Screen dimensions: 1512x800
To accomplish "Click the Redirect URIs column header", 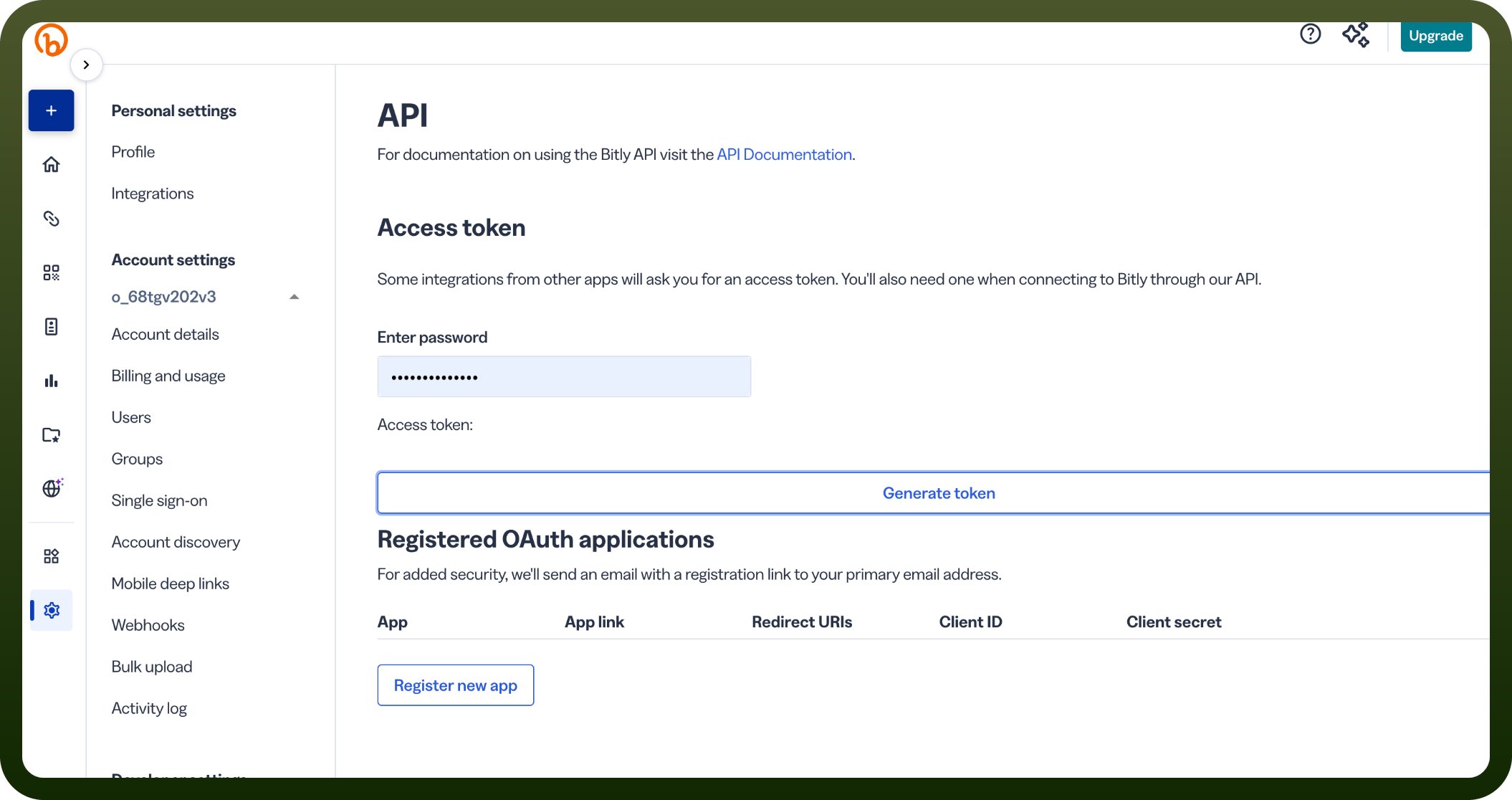I will 802,622.
